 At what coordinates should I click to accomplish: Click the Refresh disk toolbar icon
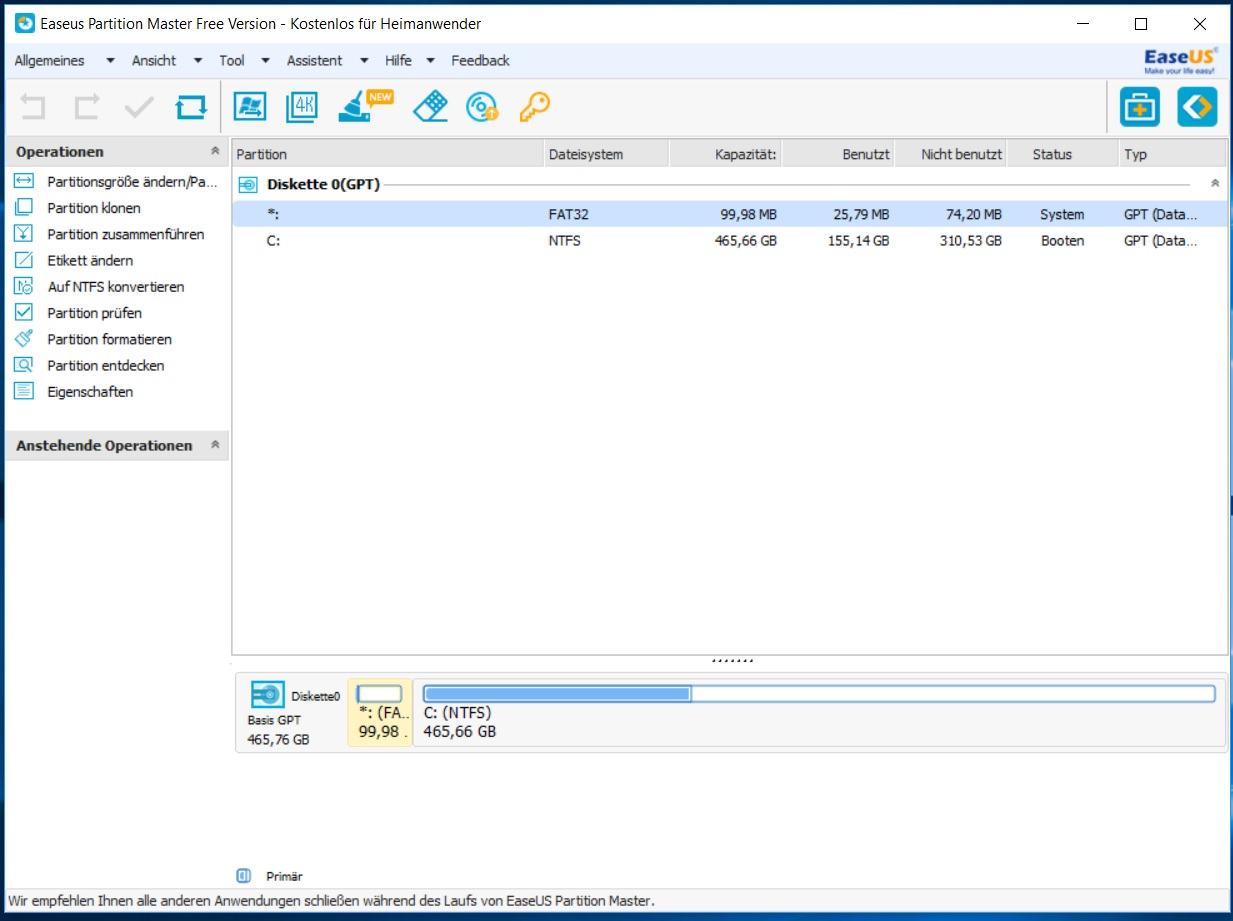click(x=191, y=107)
